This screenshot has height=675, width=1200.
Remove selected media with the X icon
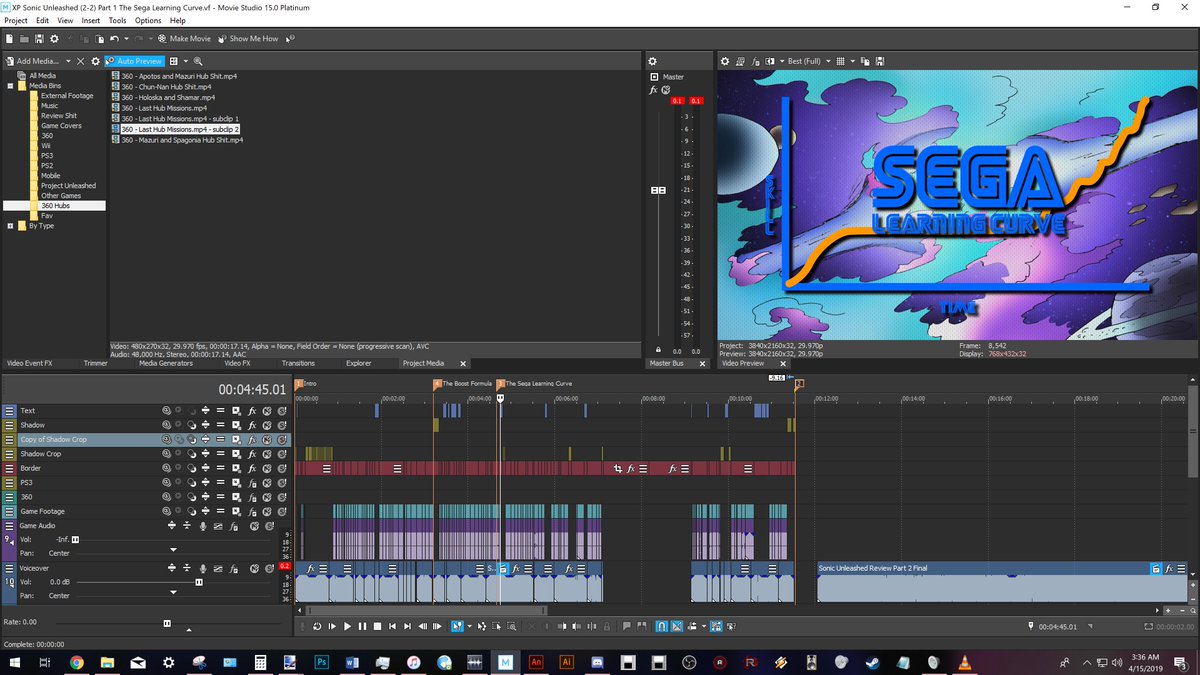coord(80,61)
